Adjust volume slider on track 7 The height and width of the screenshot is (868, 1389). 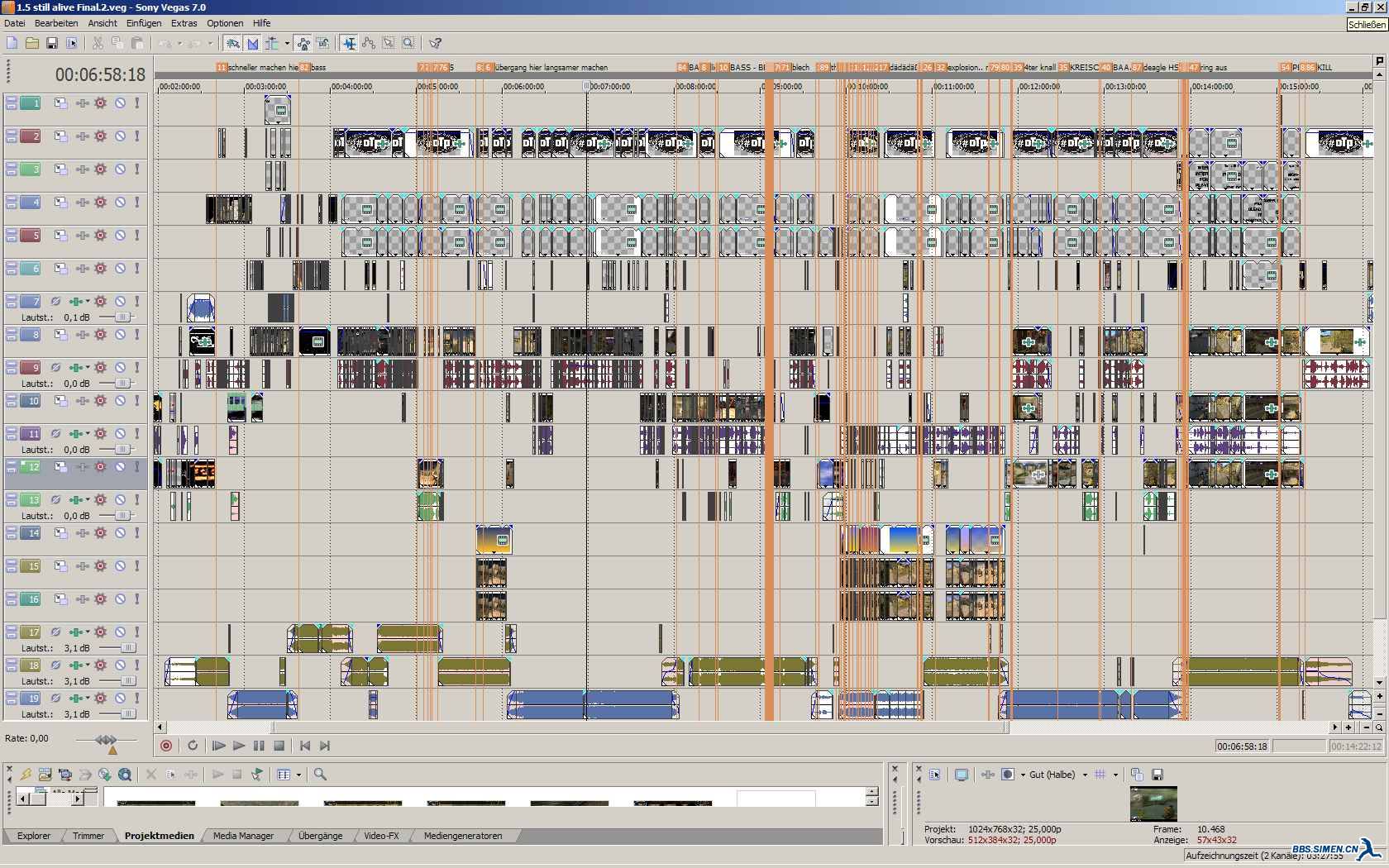coord(122,317)
